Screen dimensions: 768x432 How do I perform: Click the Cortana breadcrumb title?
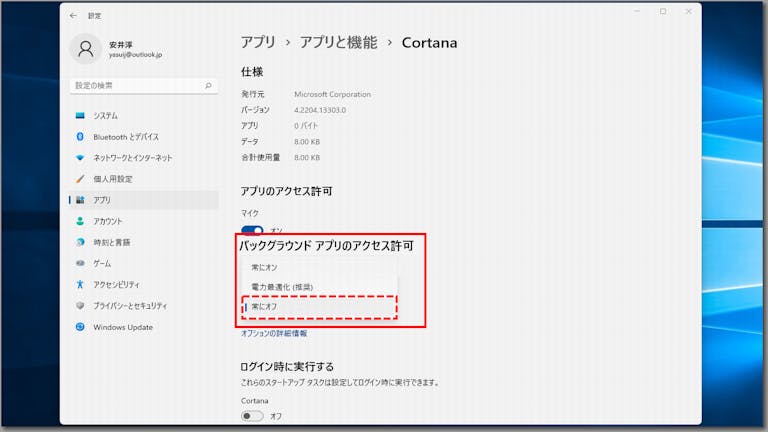click(430, 43)
